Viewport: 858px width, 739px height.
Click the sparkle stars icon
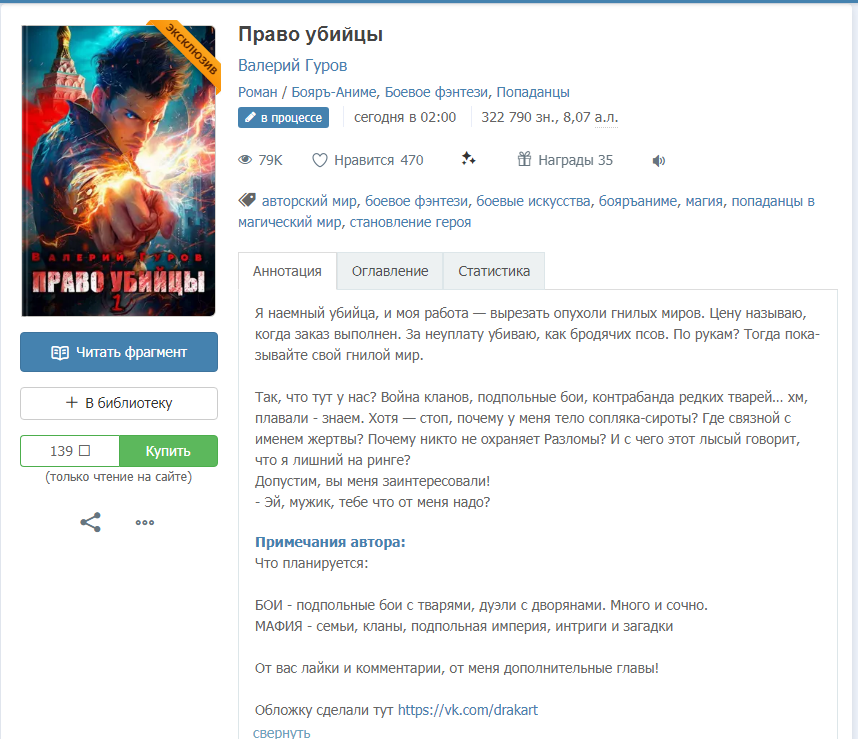(468, 159)
